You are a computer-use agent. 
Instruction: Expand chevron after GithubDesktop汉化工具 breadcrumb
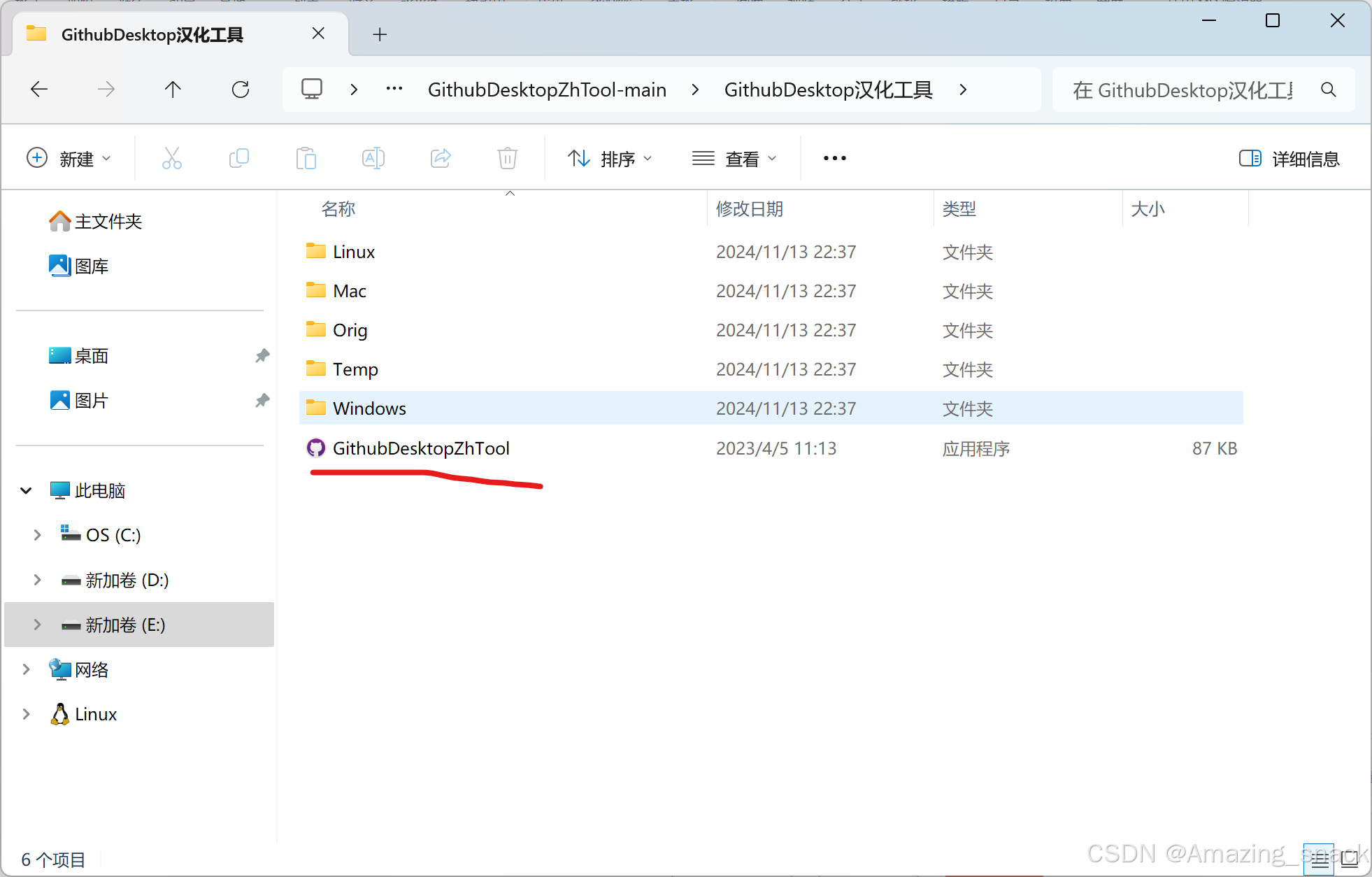tap(963, 90)
